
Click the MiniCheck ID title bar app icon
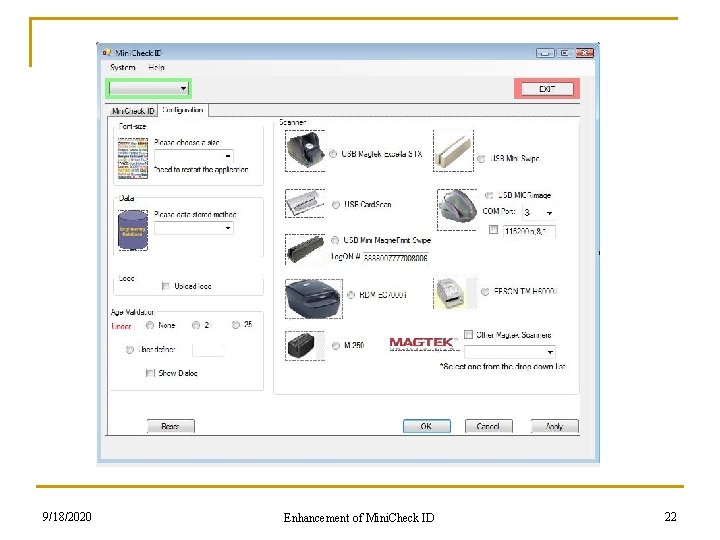107,53
